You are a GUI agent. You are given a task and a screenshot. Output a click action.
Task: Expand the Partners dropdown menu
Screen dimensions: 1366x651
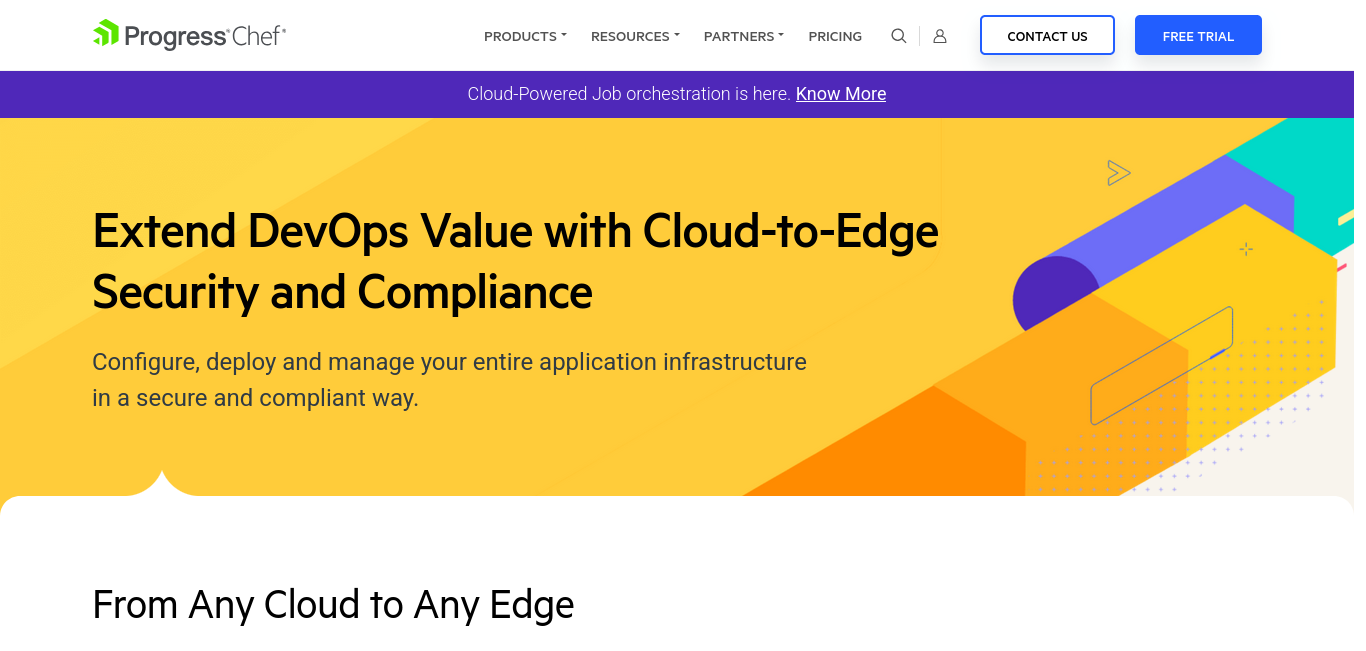pyautogui.click(x=743, y=36)
